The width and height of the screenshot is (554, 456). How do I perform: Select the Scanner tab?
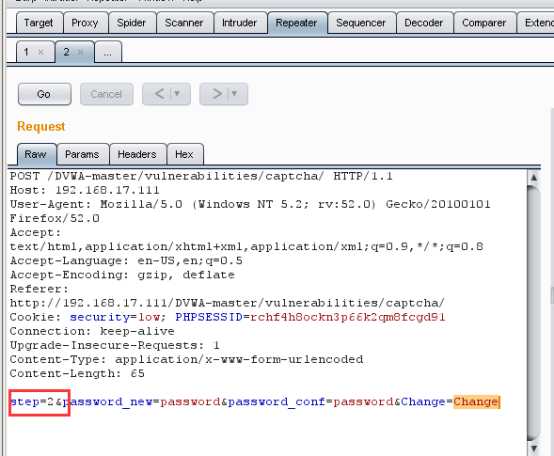click(x=184, y=23)
